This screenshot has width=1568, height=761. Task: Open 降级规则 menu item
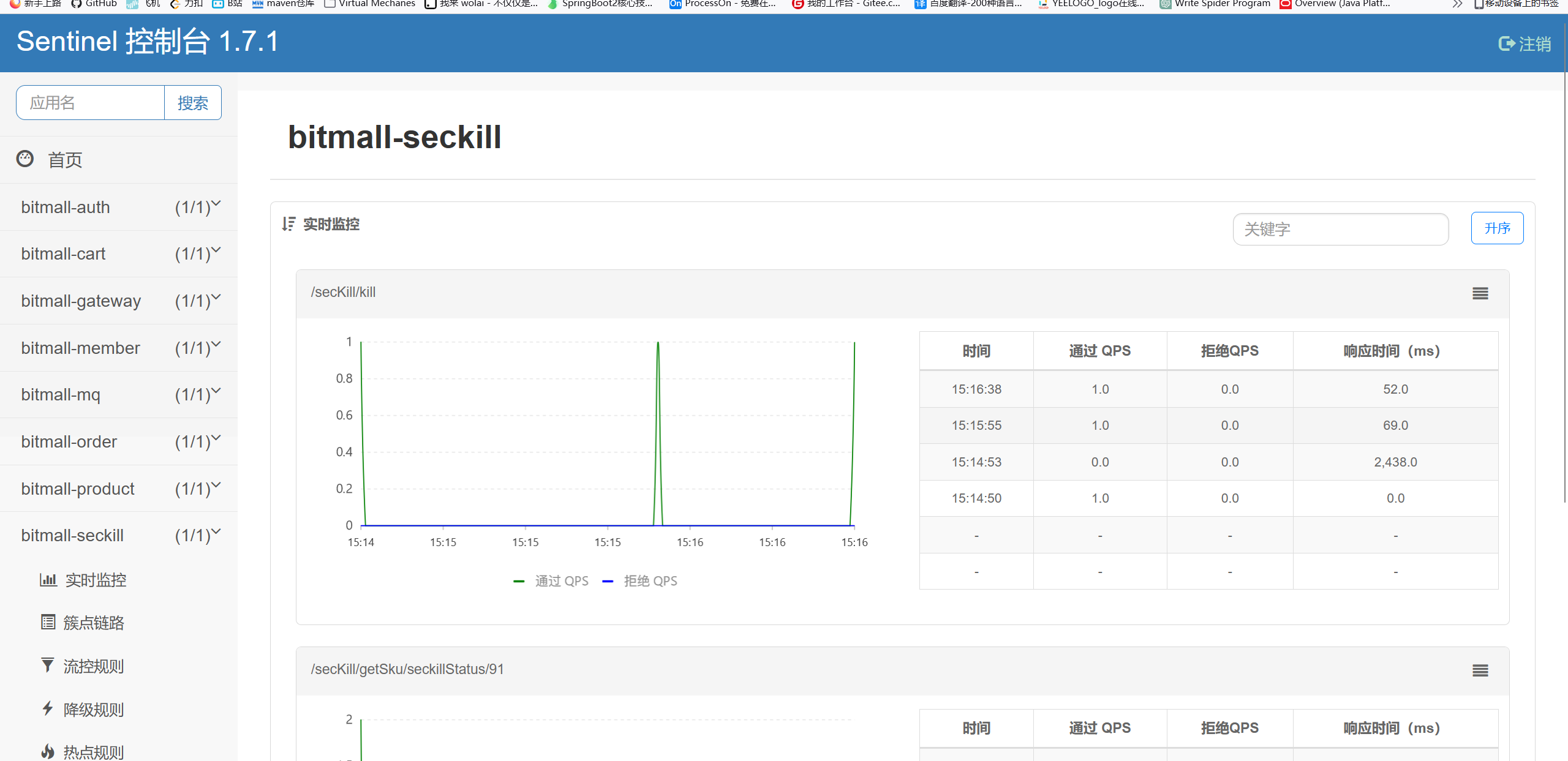click(x=94, y=710)
